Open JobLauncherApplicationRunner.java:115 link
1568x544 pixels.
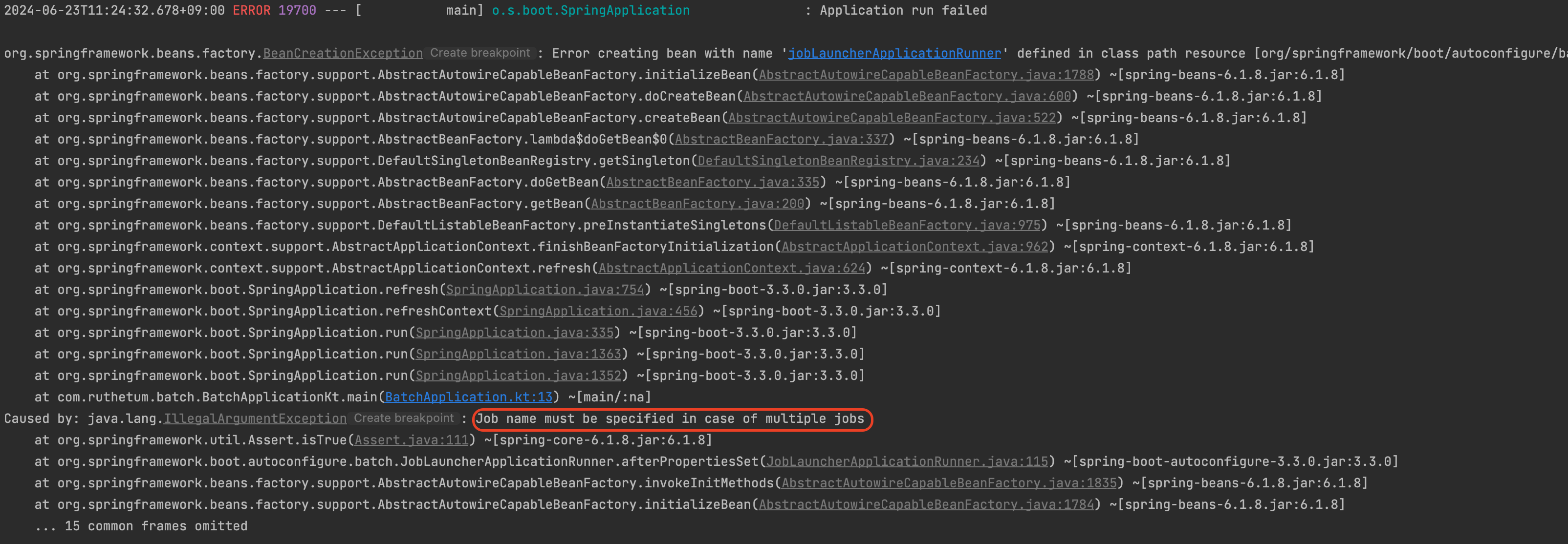point(907,461)
